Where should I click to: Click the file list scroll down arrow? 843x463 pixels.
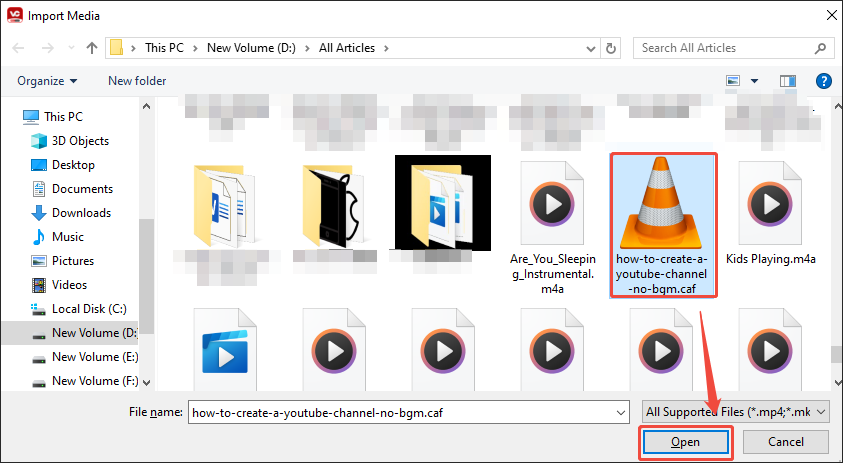(x=837, y=383)
